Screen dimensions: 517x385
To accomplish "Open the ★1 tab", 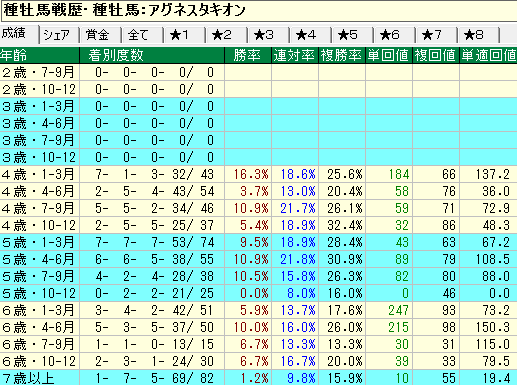I will pos(184,35).
